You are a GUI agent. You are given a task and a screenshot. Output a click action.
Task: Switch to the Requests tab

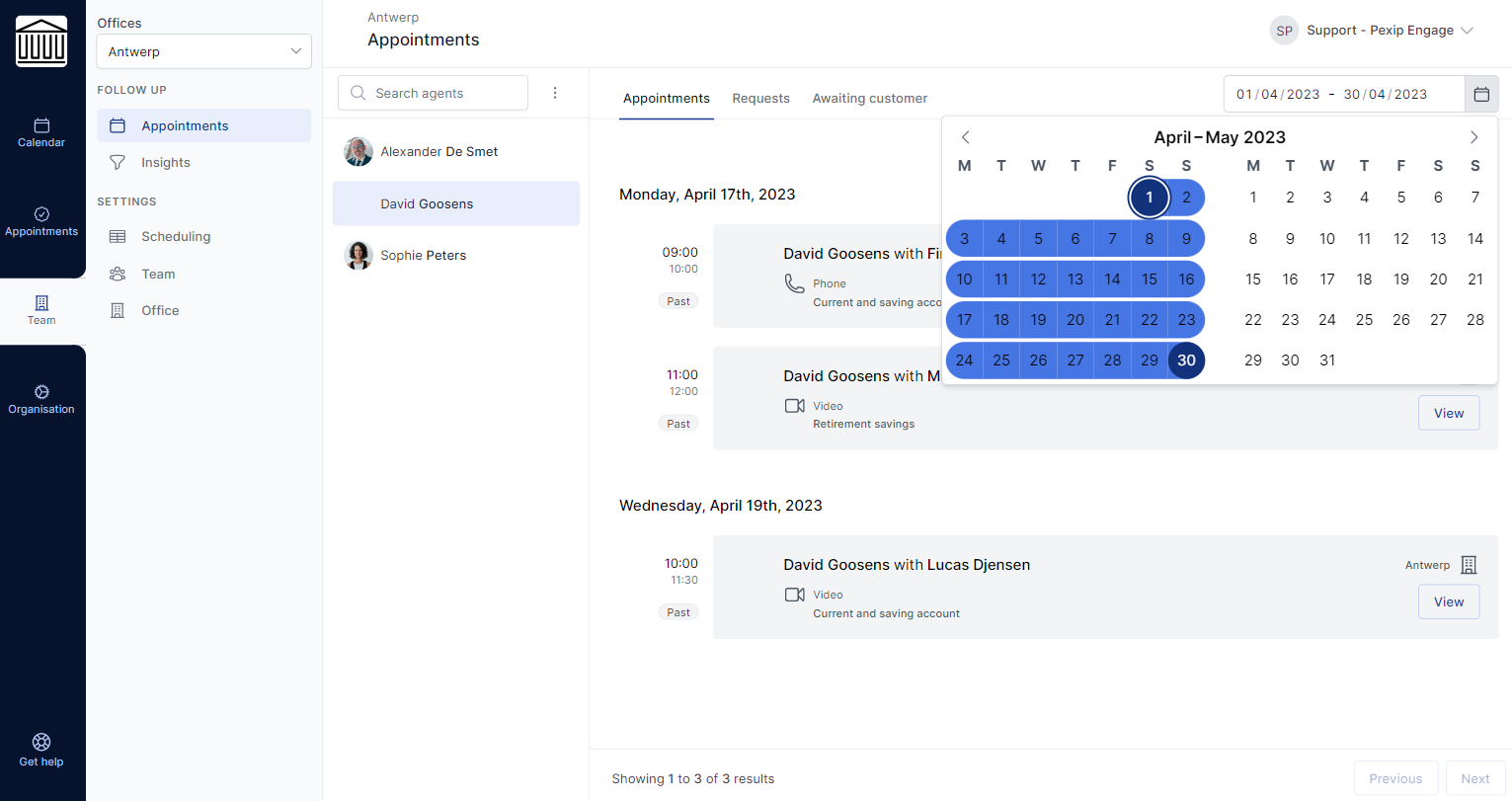point(760,99)
